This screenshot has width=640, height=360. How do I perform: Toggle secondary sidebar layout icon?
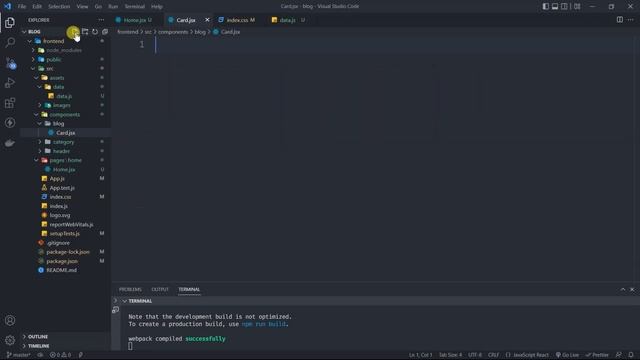coord(564,7)
